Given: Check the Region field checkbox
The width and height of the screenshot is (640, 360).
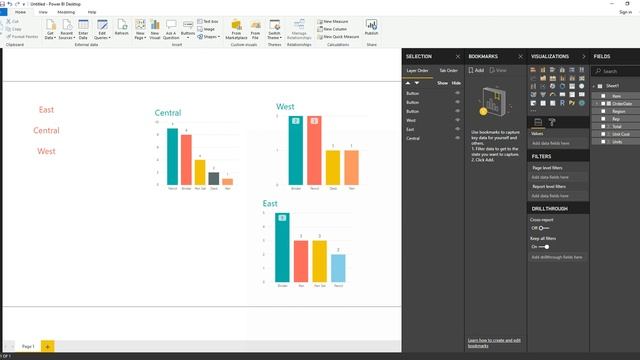Looking at the screenshot, I should click(x=603, y=111).
